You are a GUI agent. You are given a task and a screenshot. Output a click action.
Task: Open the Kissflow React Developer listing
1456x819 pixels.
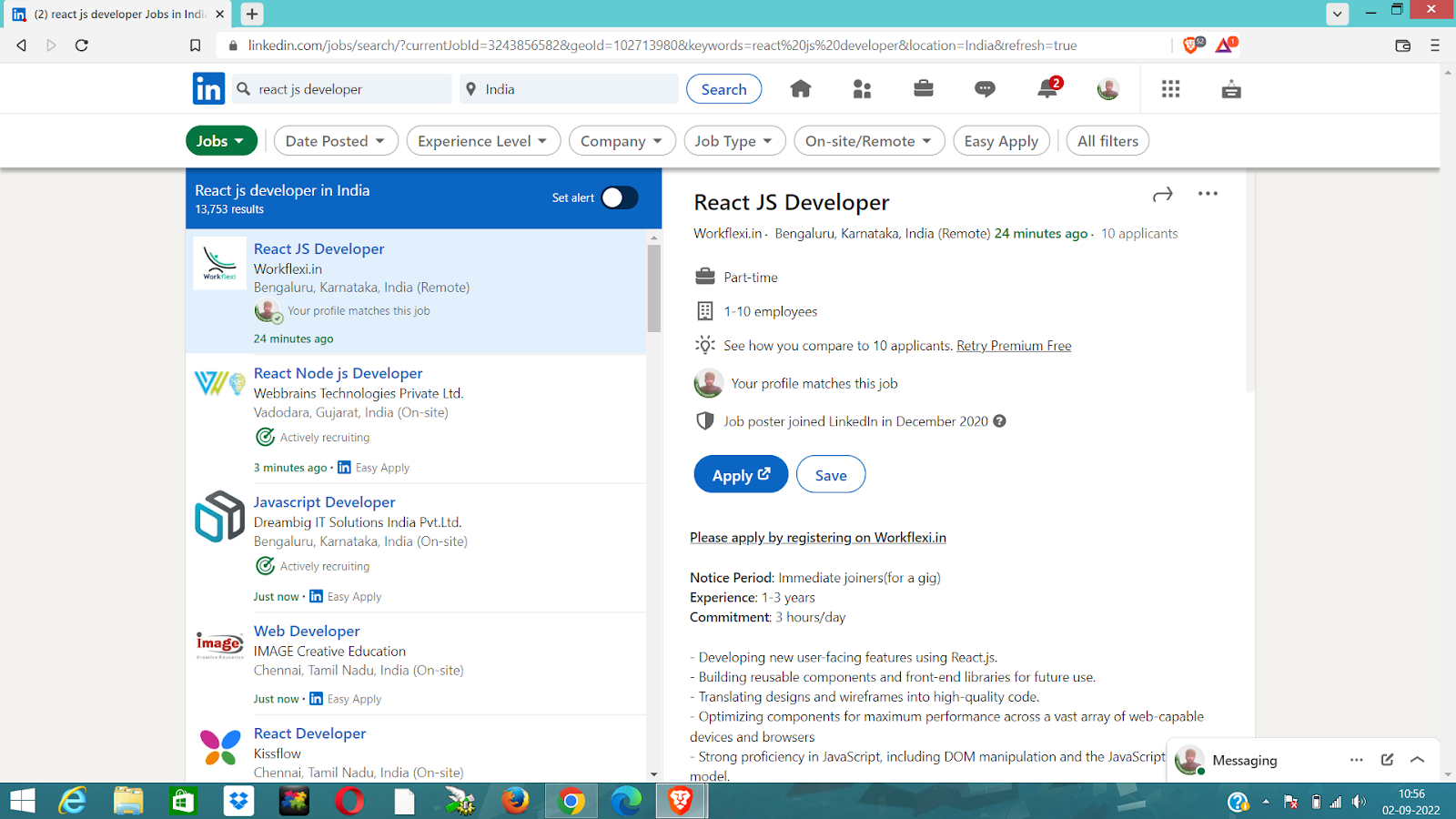[x=310, y=733]
